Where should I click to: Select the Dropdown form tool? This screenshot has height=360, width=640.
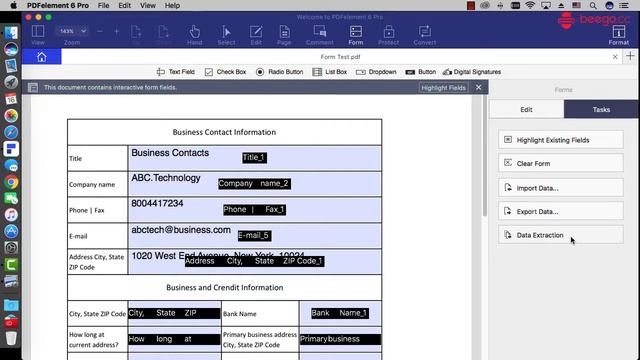click(376, 72)
